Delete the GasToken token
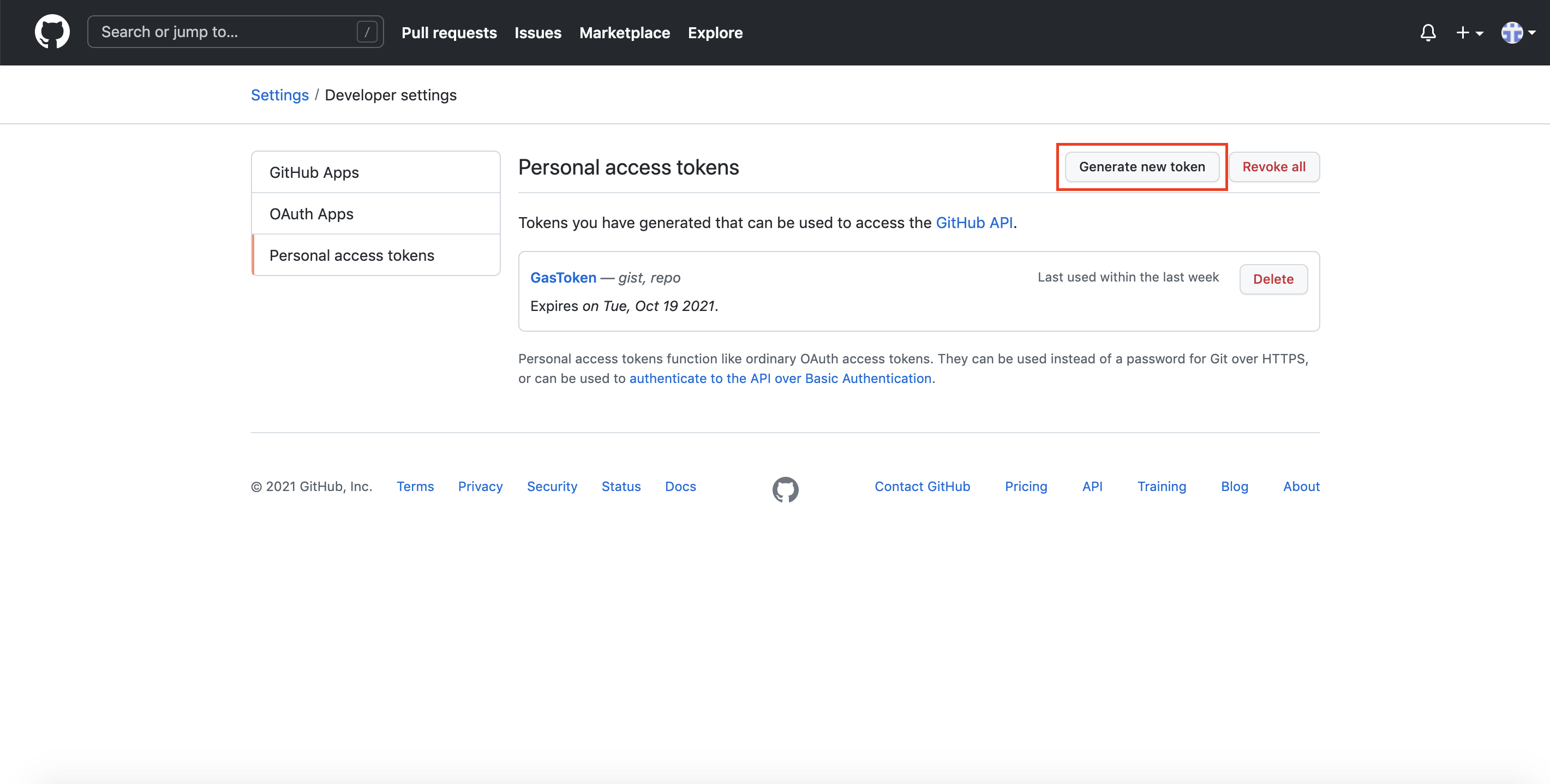 pos(1273,279)
